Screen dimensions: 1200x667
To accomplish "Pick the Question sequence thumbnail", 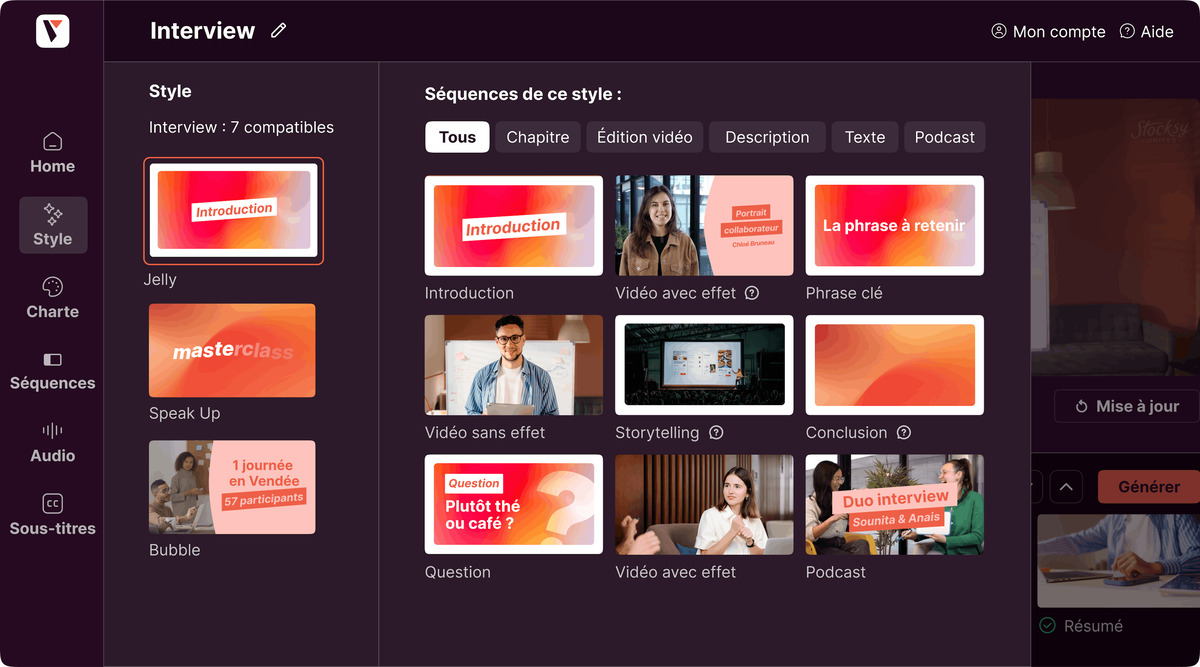I will pos(513,504).
